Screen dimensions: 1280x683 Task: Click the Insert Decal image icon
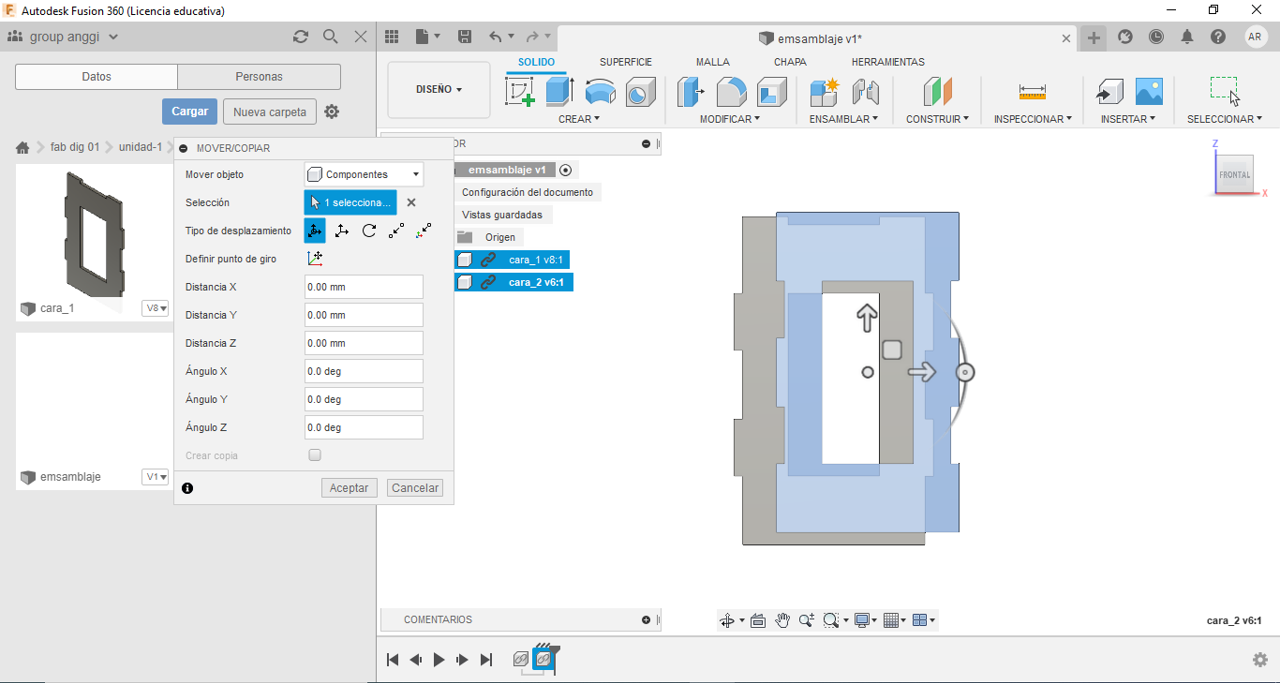click(x=1149, y=92)
